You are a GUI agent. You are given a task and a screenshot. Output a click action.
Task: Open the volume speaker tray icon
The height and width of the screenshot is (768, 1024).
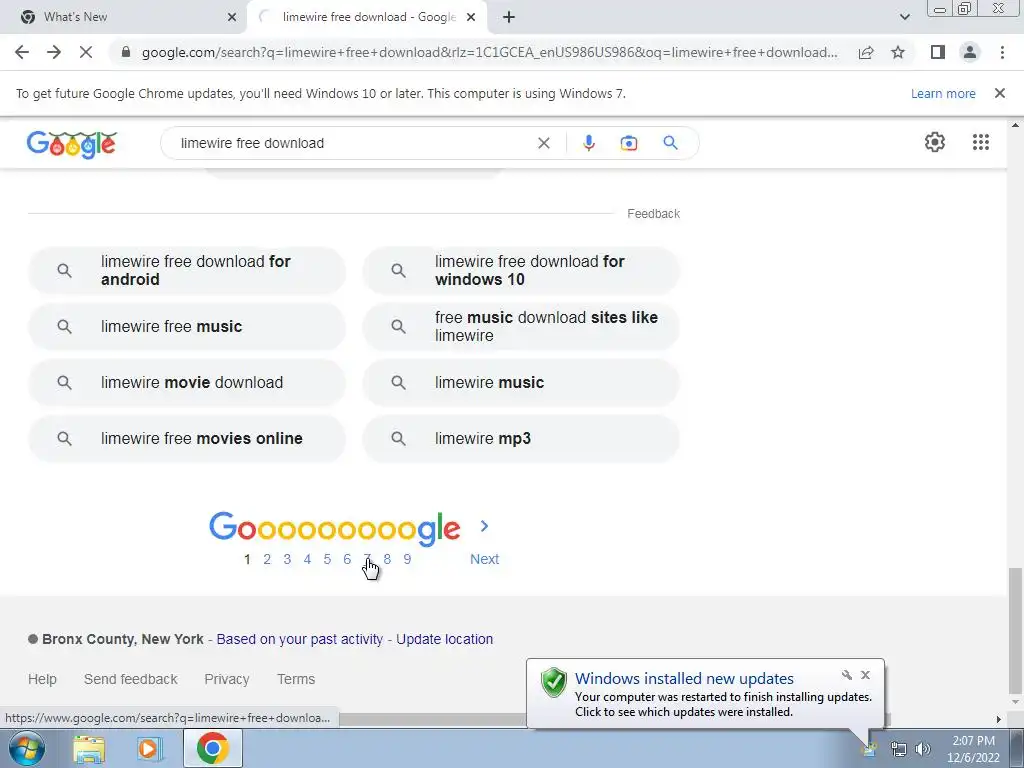[922, 749]
